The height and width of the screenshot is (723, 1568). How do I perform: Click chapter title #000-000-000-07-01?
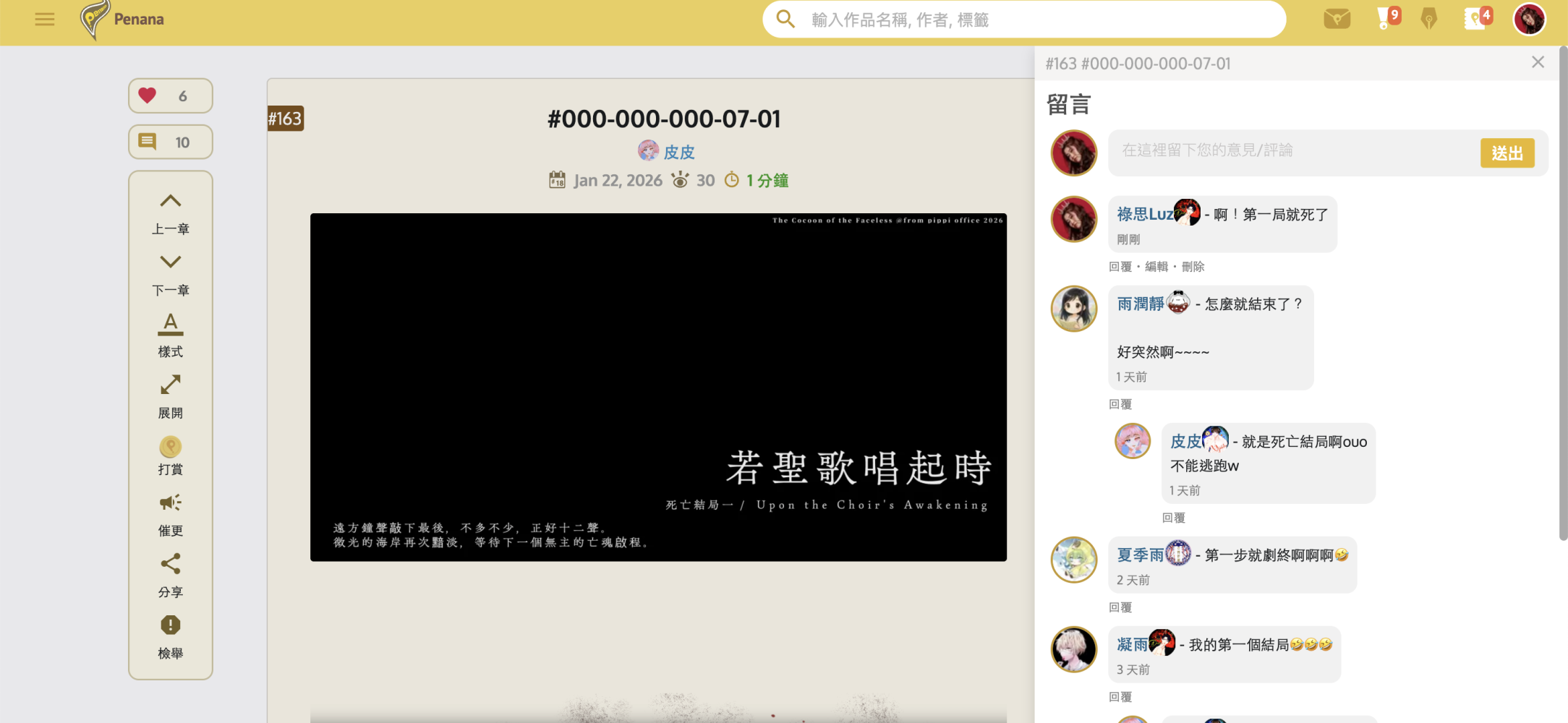664,119
